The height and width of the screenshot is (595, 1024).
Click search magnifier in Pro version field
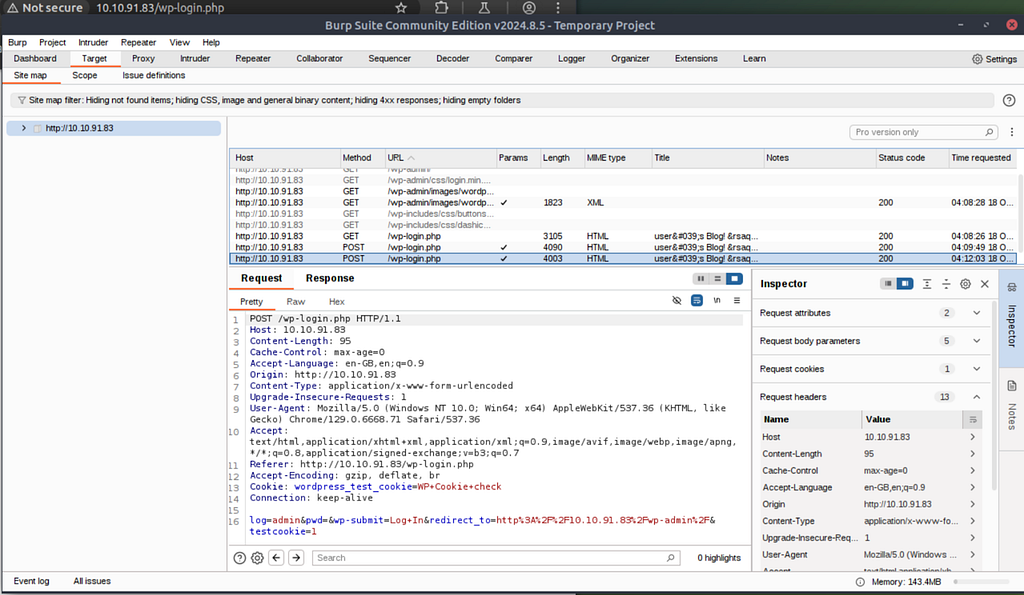pos(989,132)
